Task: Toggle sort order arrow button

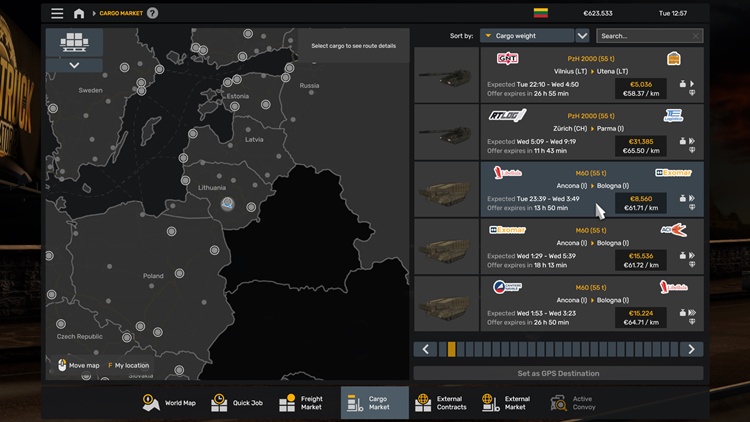Action: pos(582,36)
